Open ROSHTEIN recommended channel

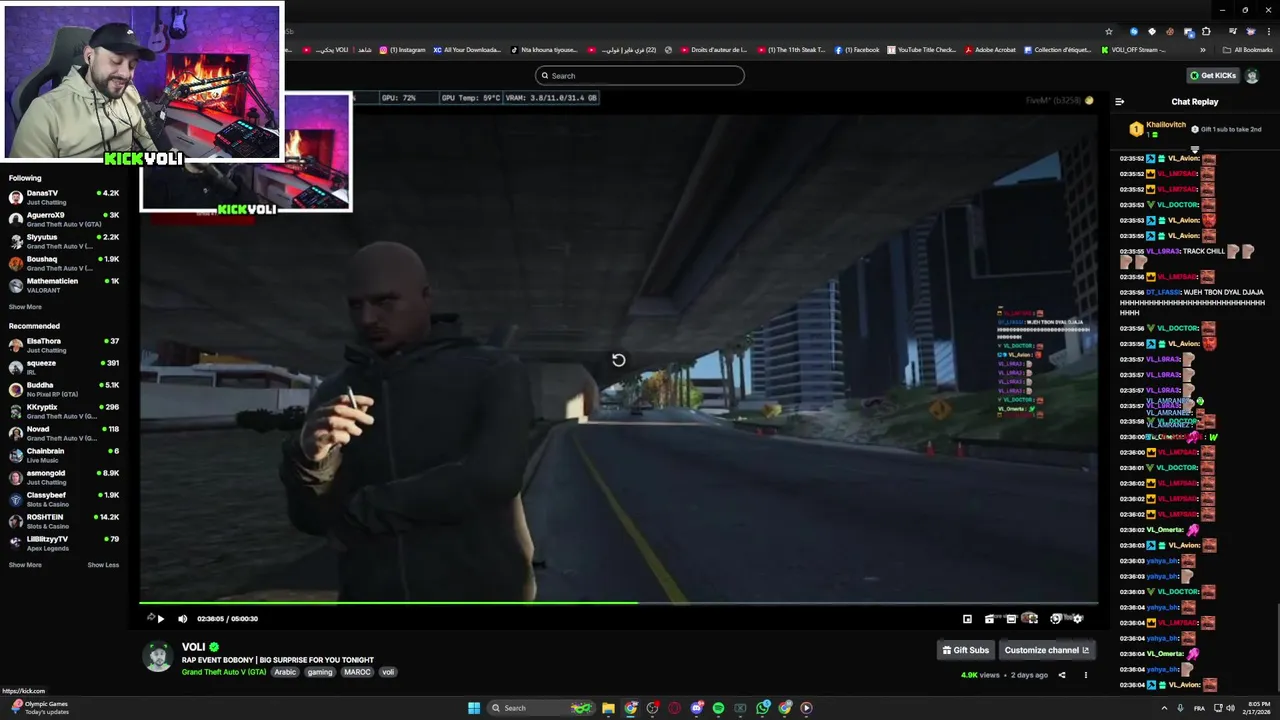64,521
